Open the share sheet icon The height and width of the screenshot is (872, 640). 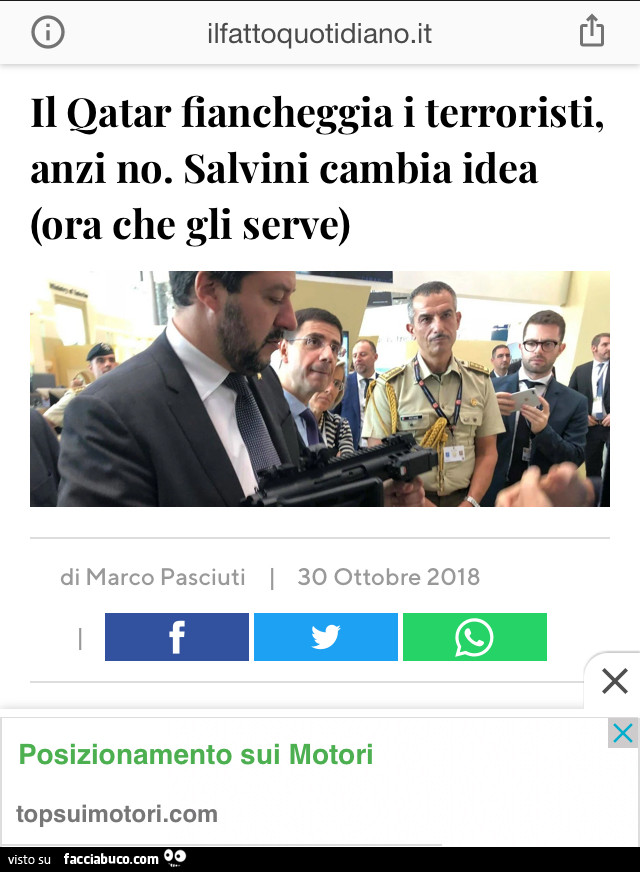[592, 31]
